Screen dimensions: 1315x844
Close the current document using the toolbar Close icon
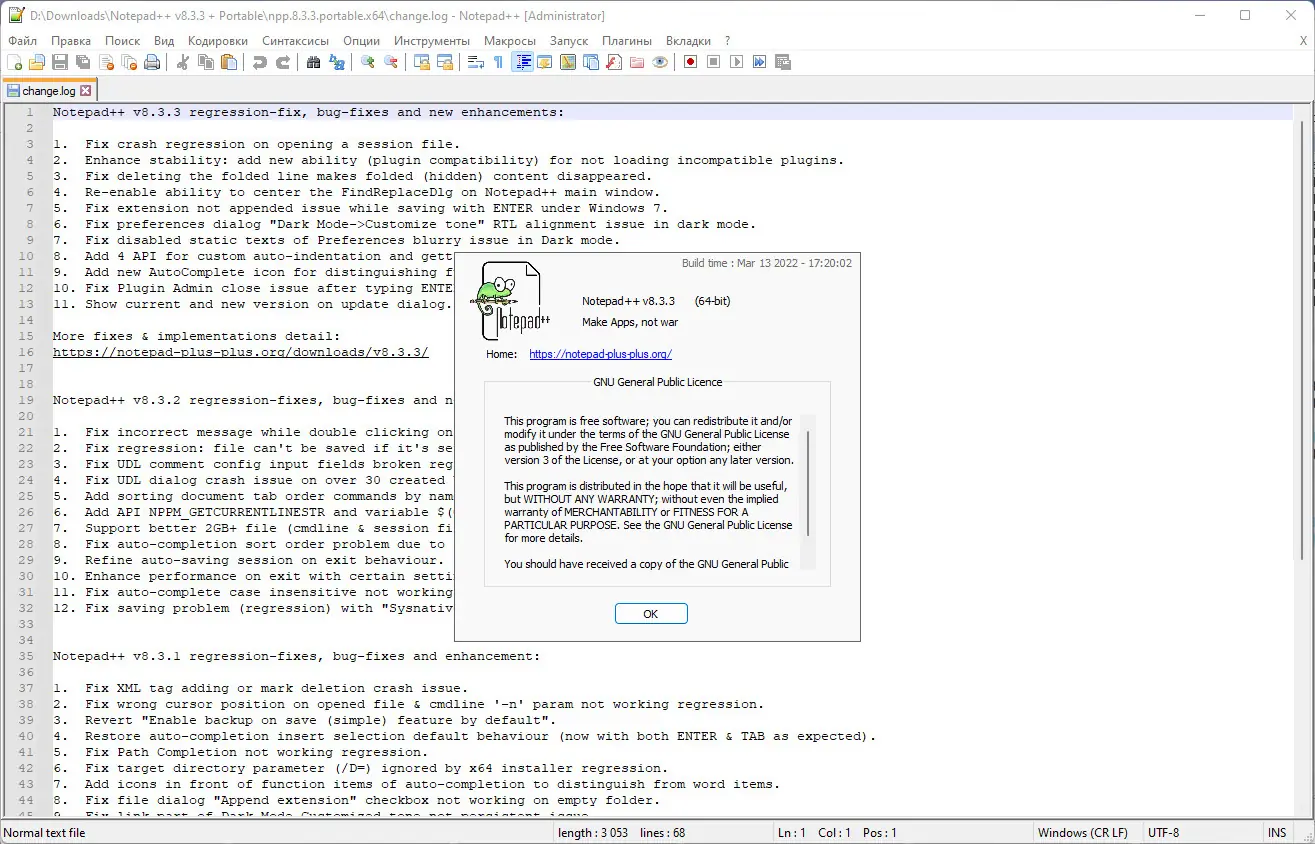pyautogui.click(x=106, y=62)
